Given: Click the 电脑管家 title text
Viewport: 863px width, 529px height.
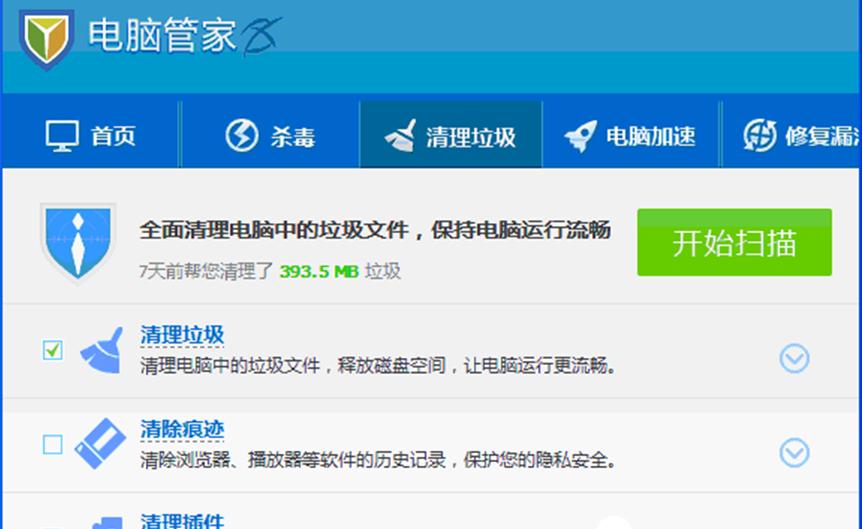Looking at the screenshot, I should click(x=162, y=35).
